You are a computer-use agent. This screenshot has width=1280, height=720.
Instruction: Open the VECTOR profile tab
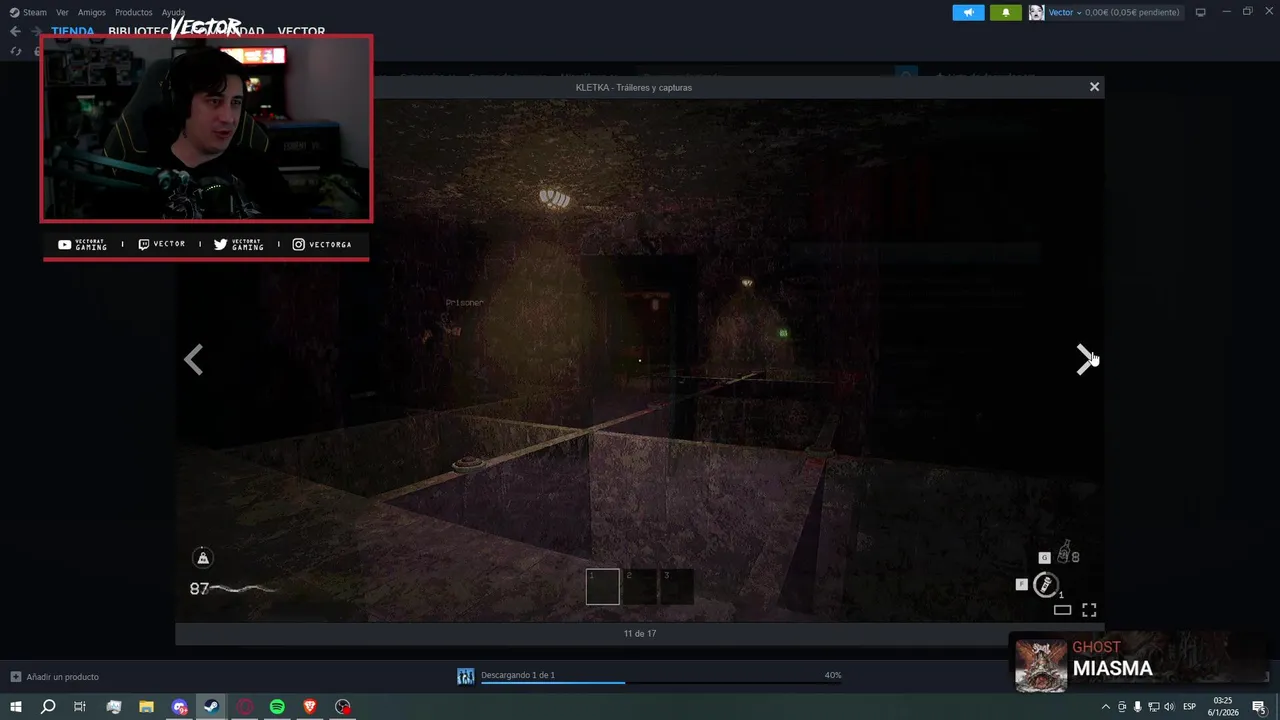point(301,31)
